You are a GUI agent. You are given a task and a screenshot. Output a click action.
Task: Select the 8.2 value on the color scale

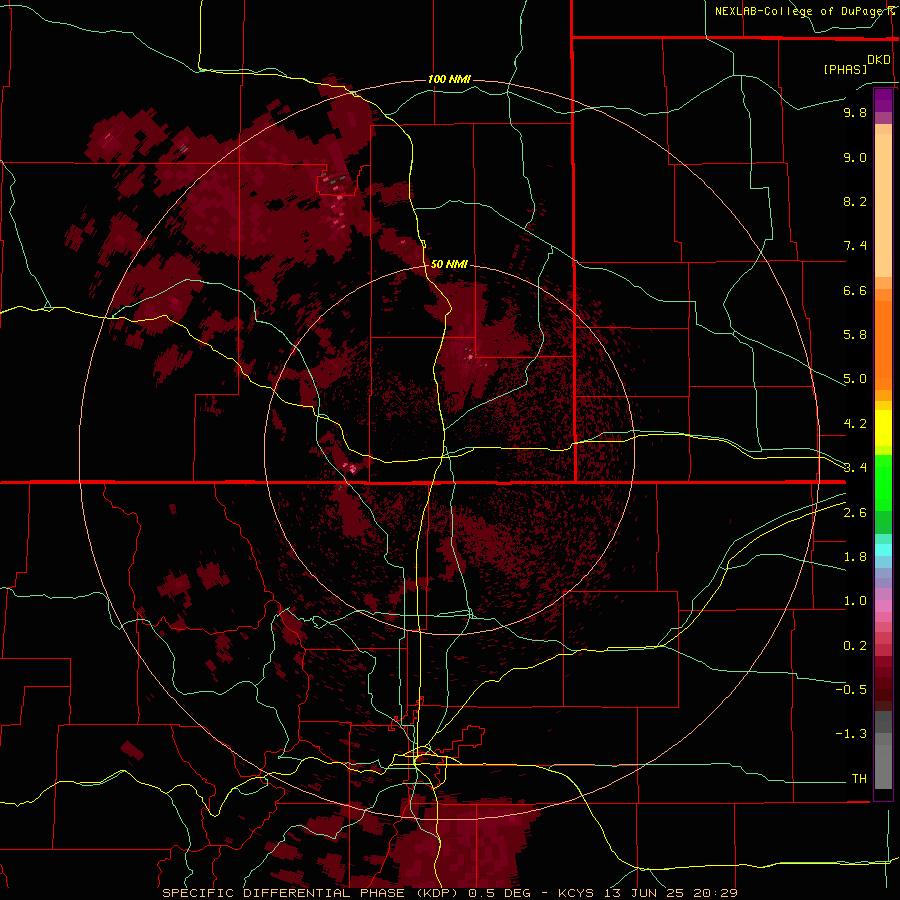click(855, 201)
